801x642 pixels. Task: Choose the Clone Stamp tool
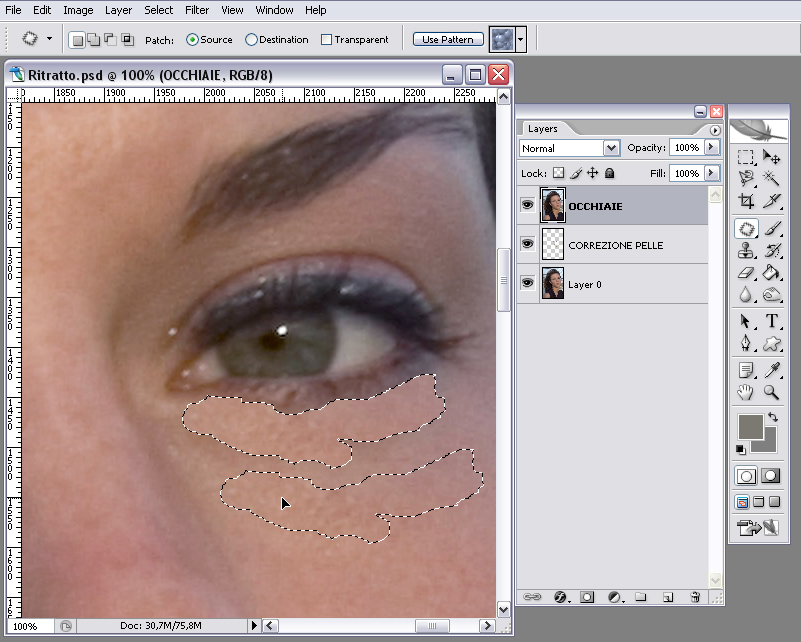click(746, 250)
